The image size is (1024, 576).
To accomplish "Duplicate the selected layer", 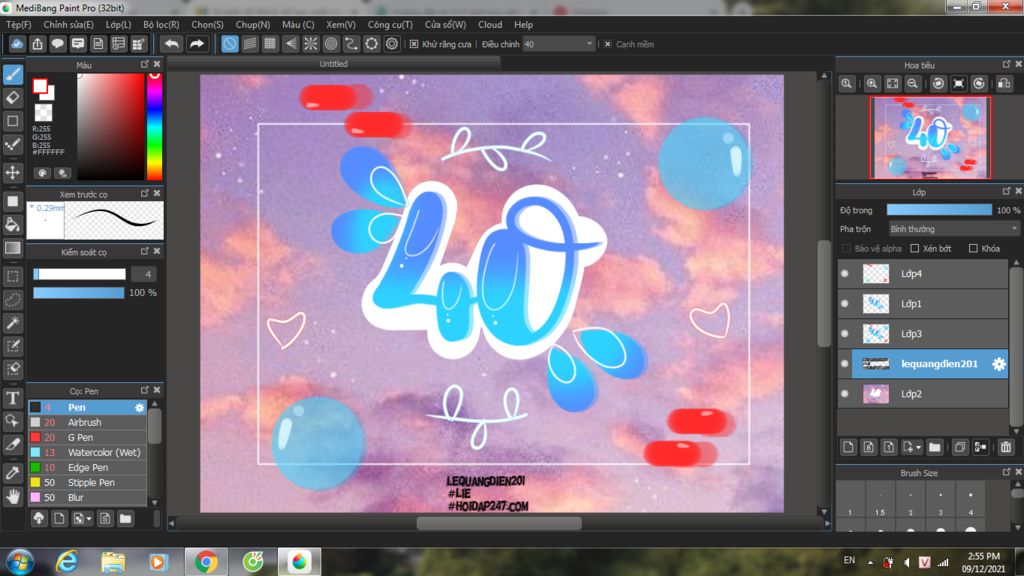I will pyautogui.click(x=959, y=447).
